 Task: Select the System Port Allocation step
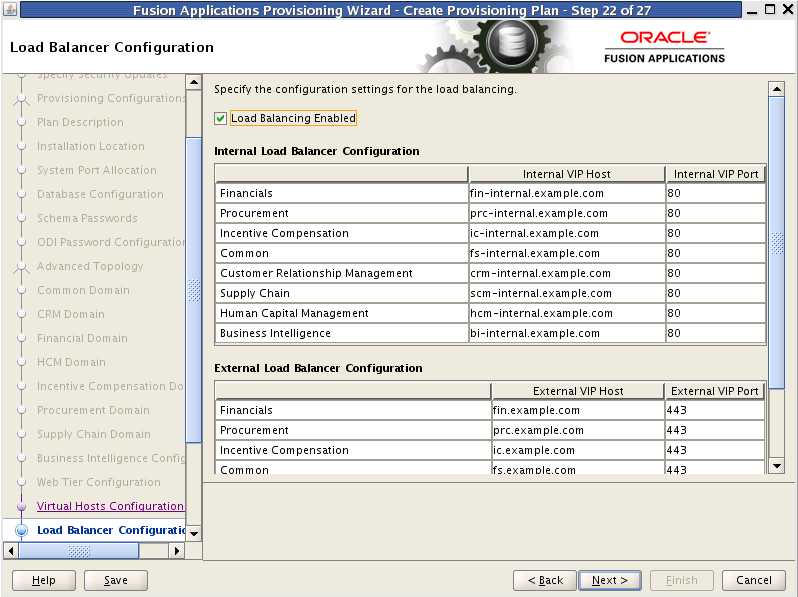coord(97,170)
